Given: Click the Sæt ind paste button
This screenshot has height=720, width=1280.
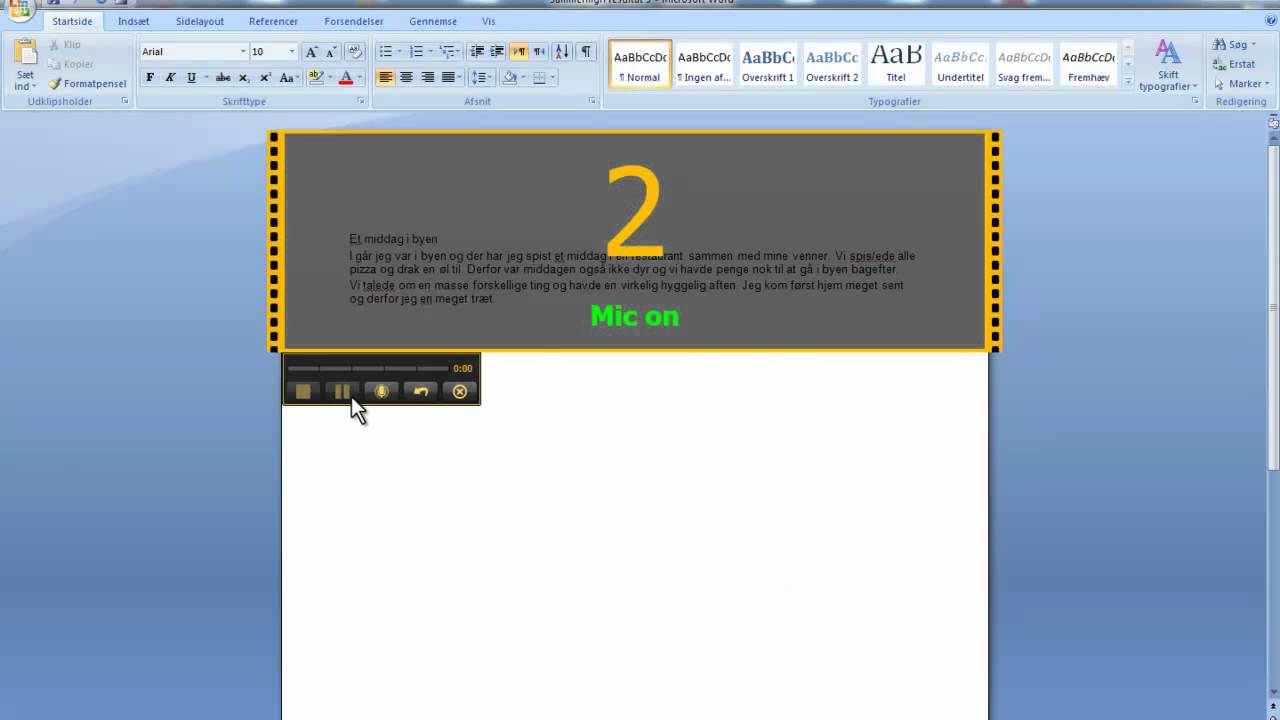Looking at the screenshot, I should (x=25, y=65).
